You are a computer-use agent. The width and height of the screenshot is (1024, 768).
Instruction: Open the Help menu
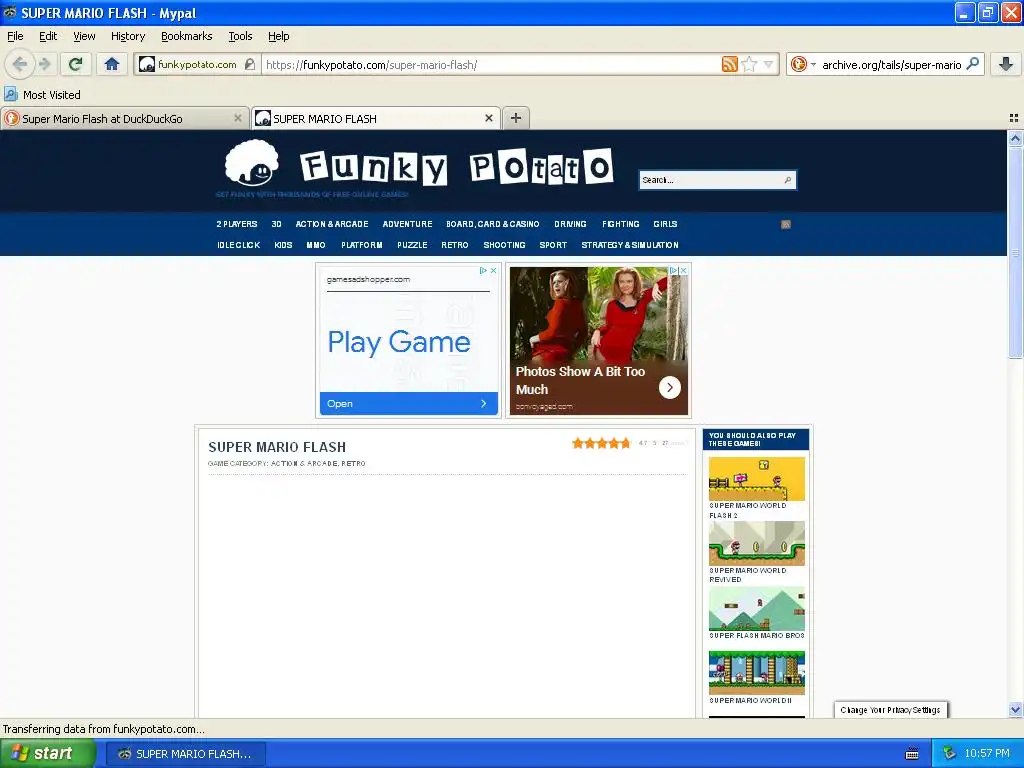coord(278,36)
